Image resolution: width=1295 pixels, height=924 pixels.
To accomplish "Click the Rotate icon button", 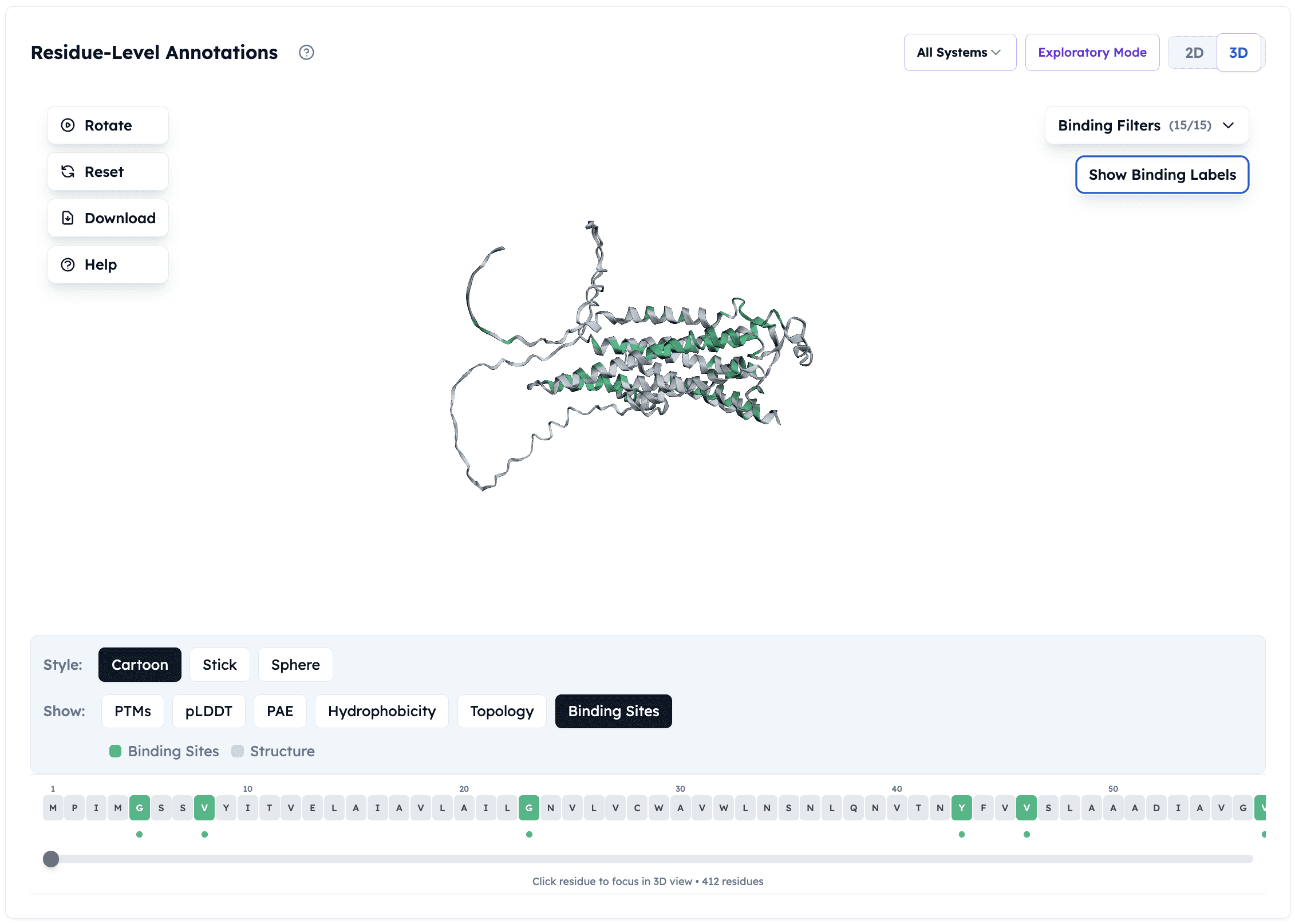I will pos(68,125).
